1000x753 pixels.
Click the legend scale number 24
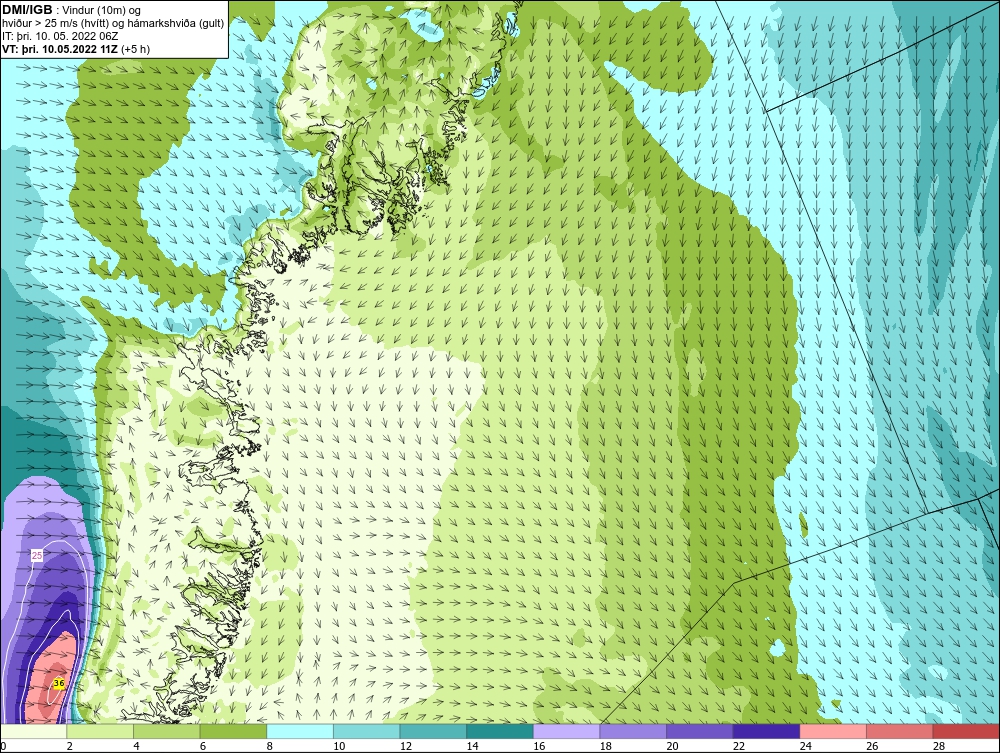point(805,746)
